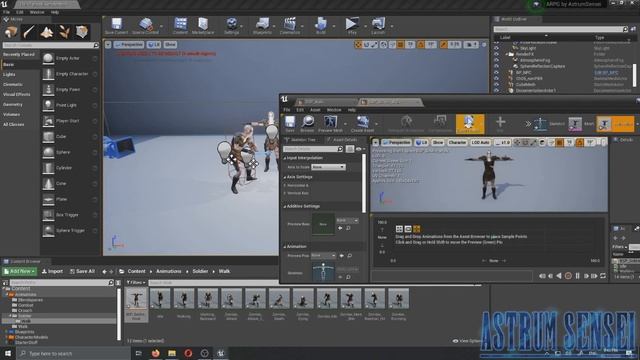Viewport: 640px width, 360px height.
Task: Click the LOD Auto button in preview viewport
Action: click(x=480, y=142)
